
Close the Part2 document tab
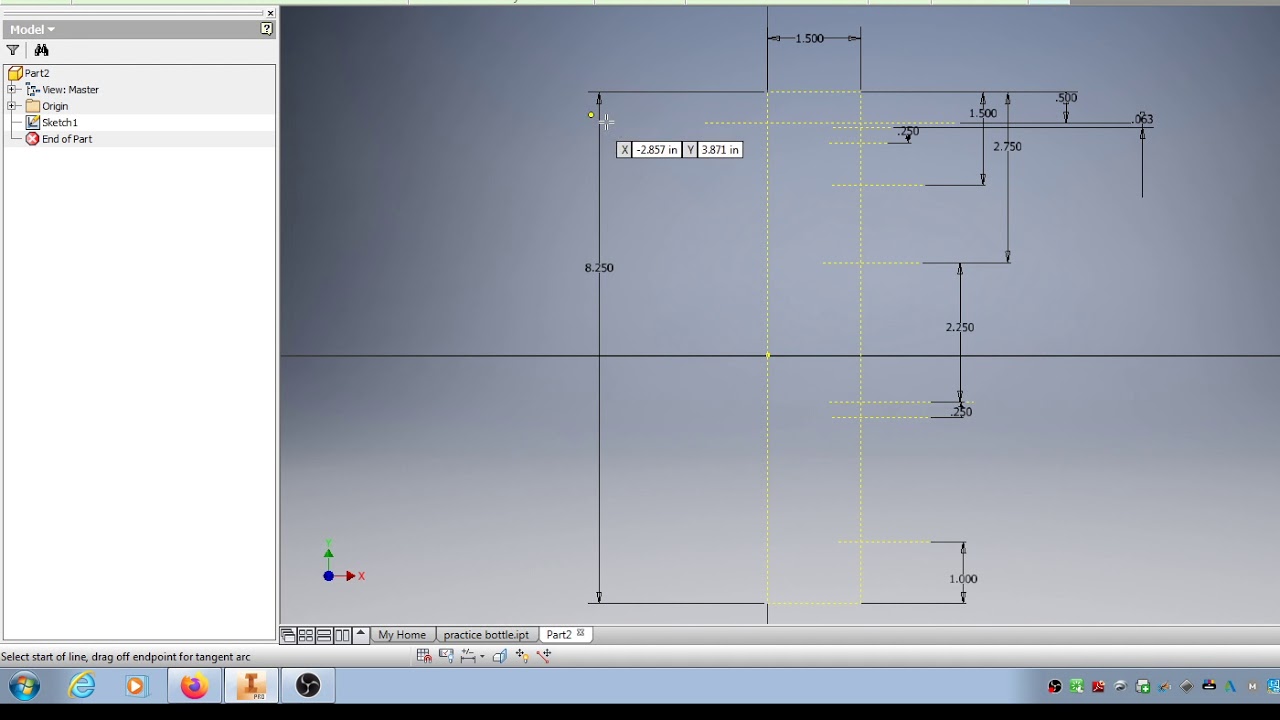[581, 634]
